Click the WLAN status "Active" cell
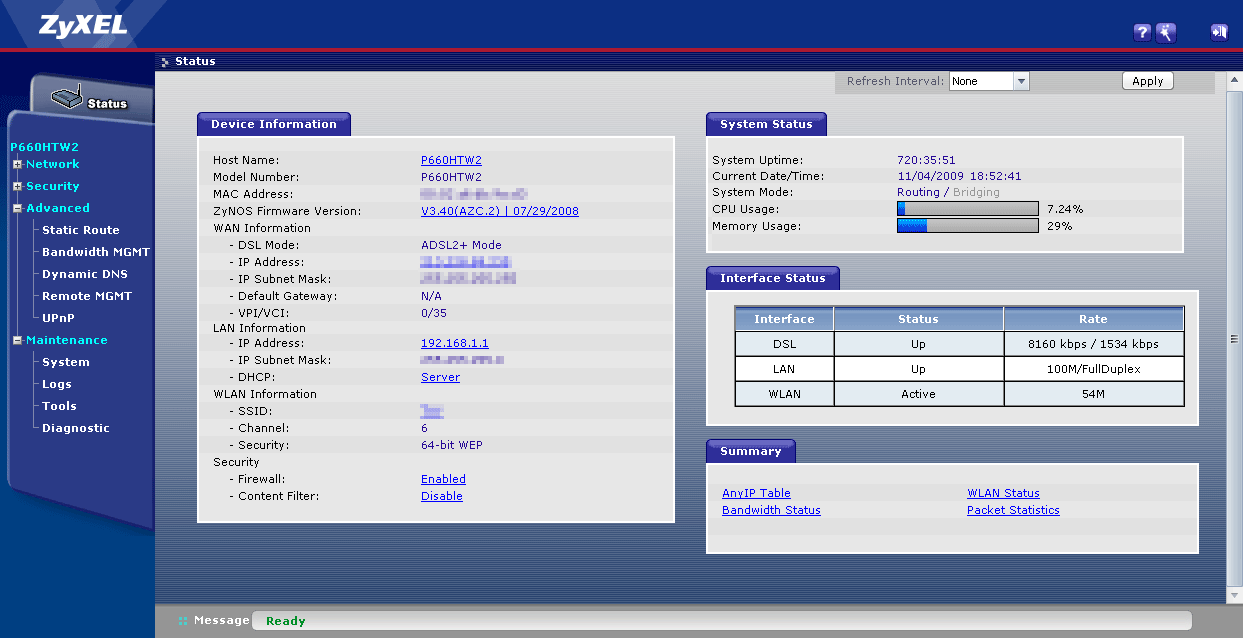 click(x=918, y=394)
